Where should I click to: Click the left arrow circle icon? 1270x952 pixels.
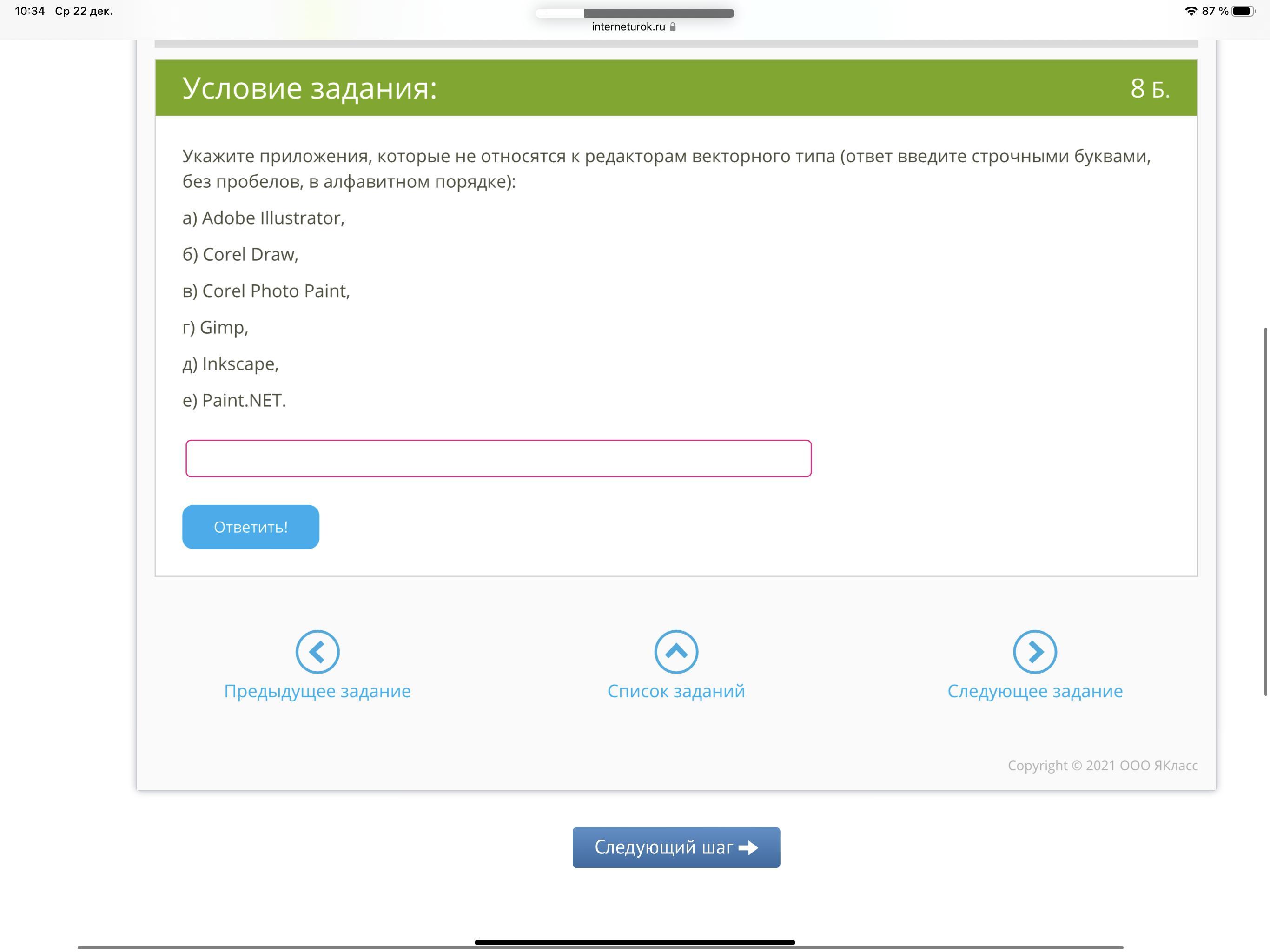point(317,652)
